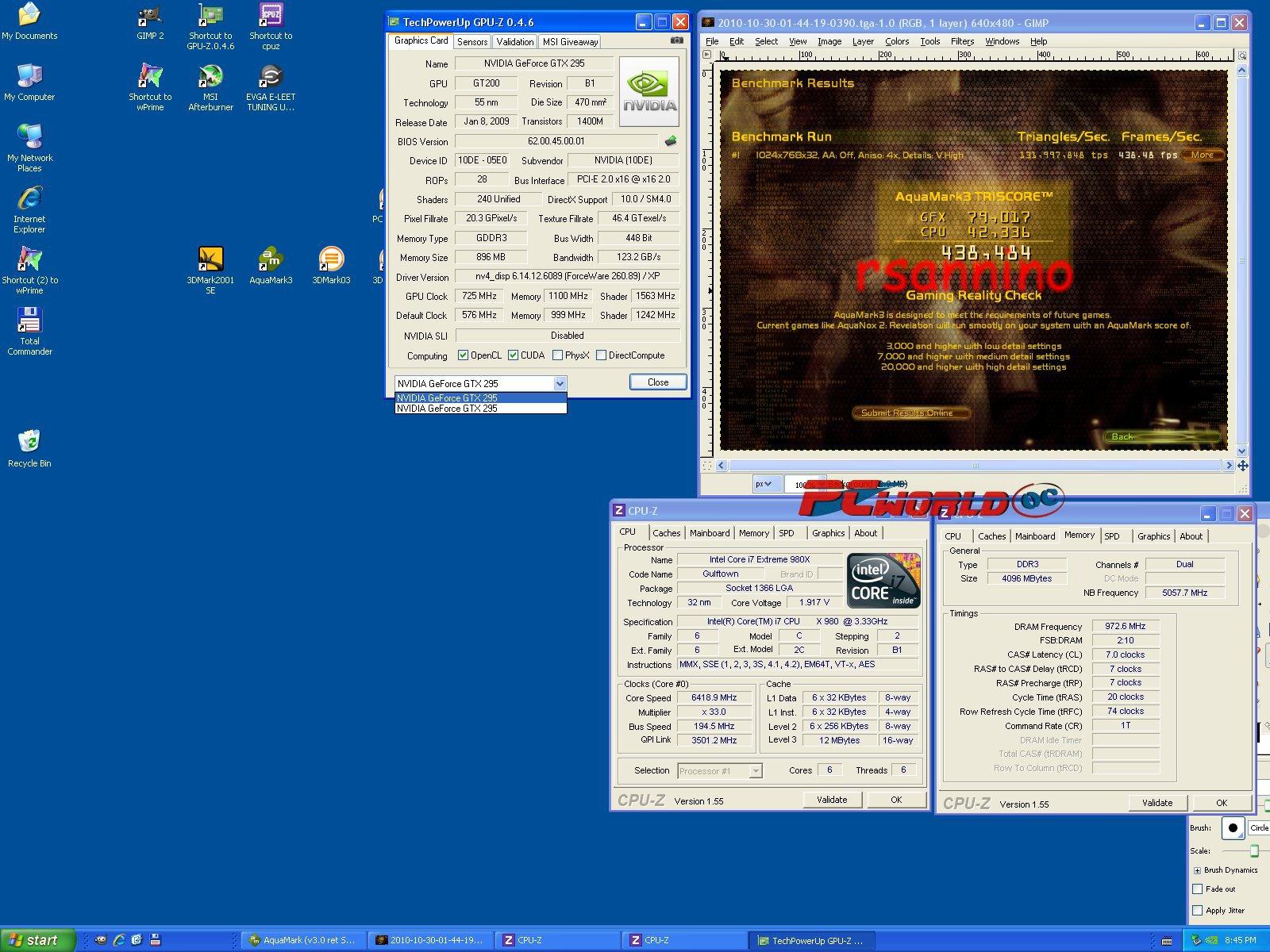The height and width of the screenshot is (952, 1270).
Task: Toggle the PhysX checkbox in GPU-Z
Action: pyautogui.click(x=557, y=355)
